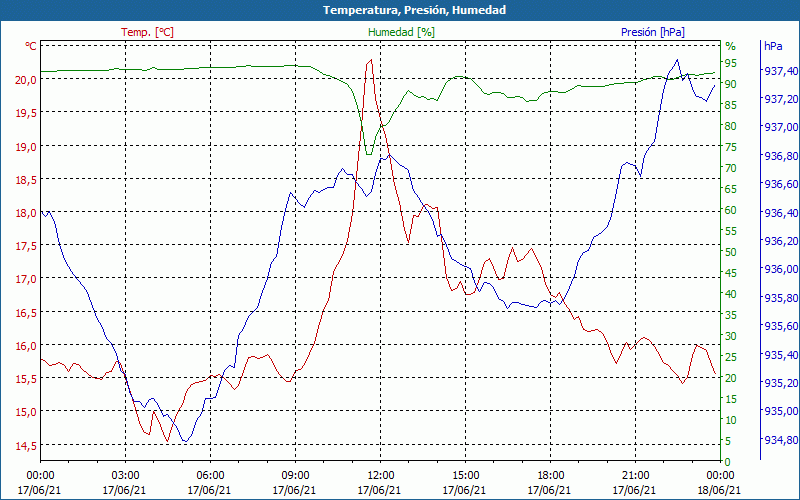Click the '15,0' temperature axis value
800x500 pixels.
click(x=26, y=412)
